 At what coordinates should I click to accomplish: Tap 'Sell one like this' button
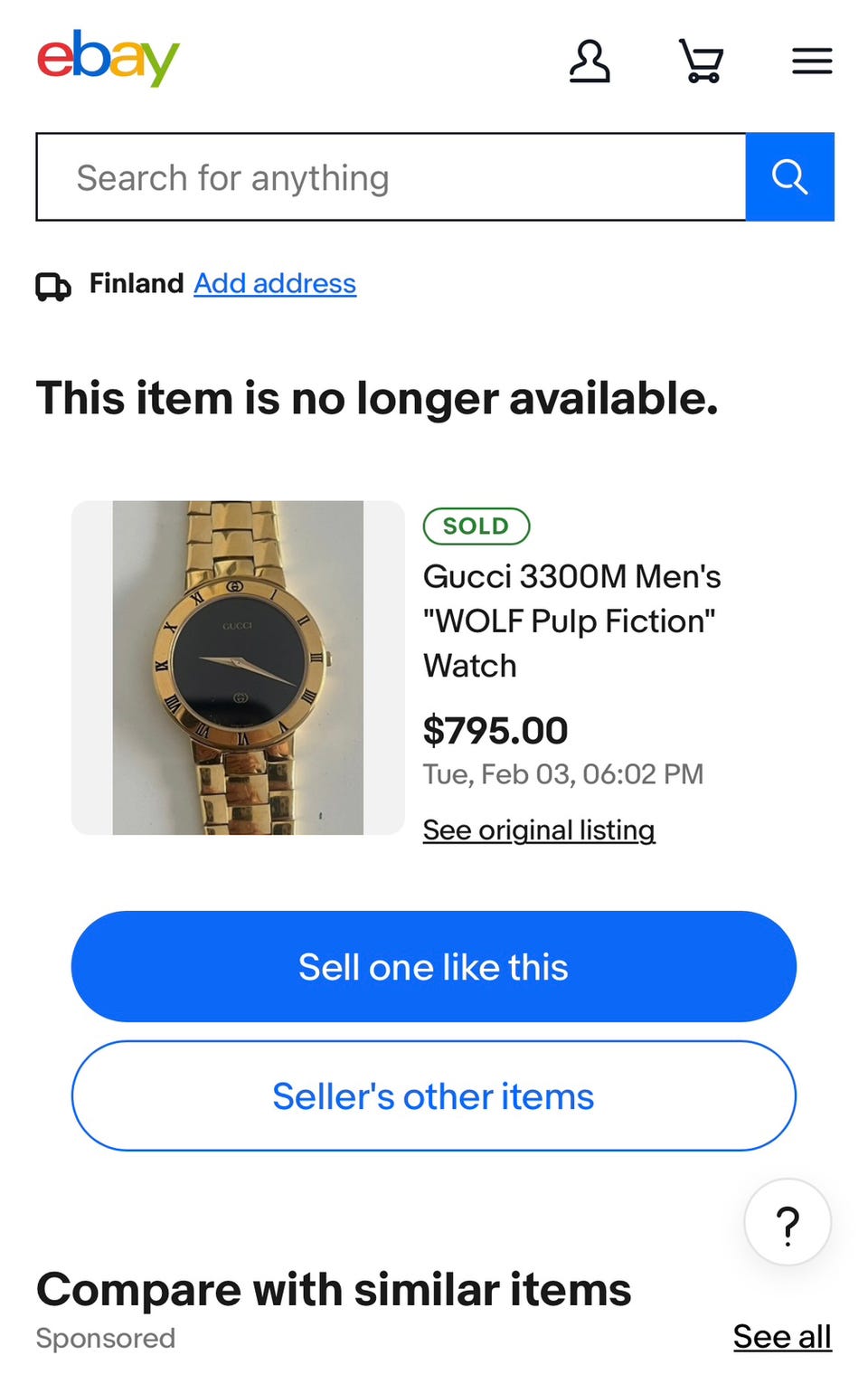(434, 967)
